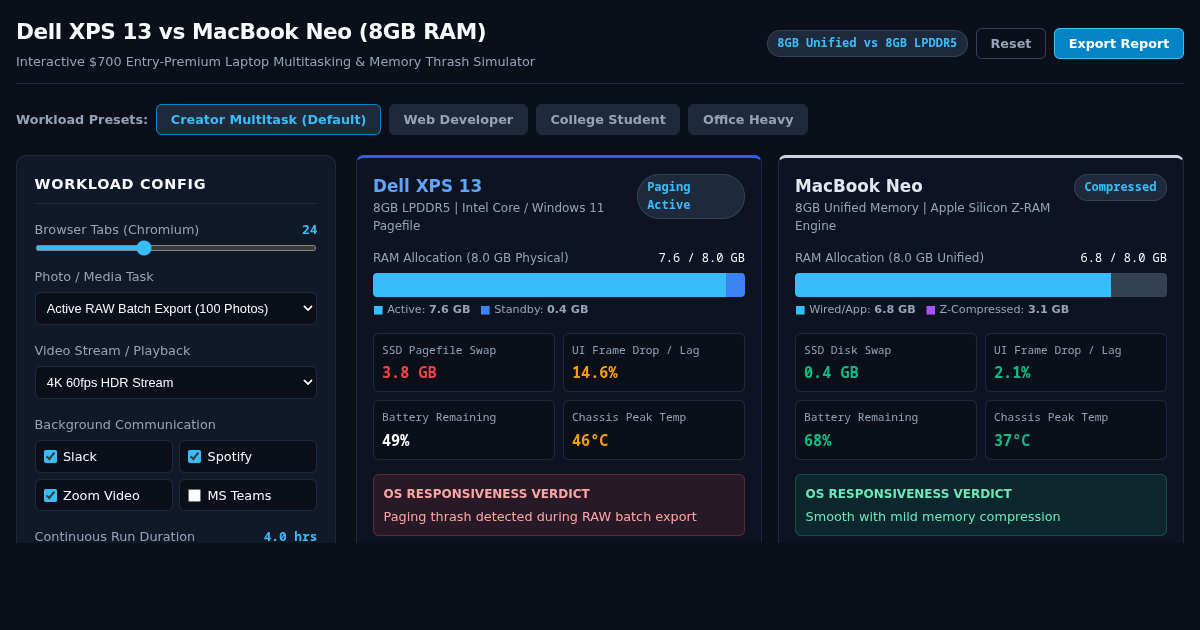Adjust the Browser Tabs slider
The height and width of the screenshot is (630, 1200).
pos(176,248)
